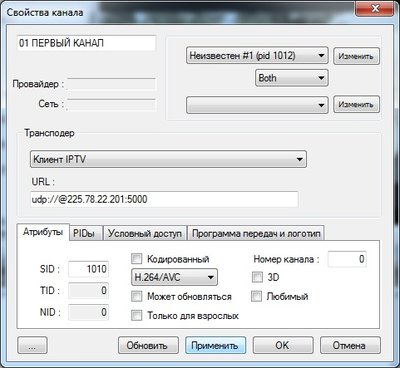The height and width of the screenshot is (368, 400).
Task: Click the upper Изменить button
Action: (x=356, y=56)
